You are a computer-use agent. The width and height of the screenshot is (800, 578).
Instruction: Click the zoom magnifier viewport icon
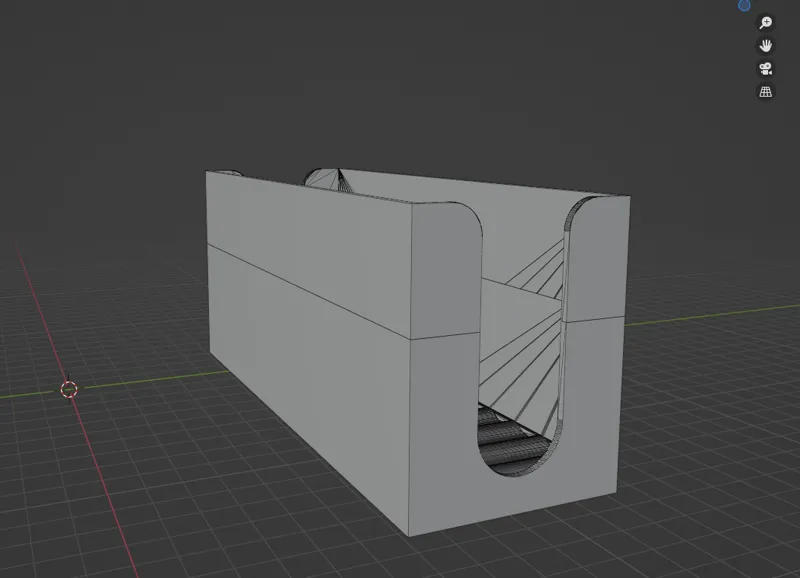pyautogui.click(x=765, y=23)
